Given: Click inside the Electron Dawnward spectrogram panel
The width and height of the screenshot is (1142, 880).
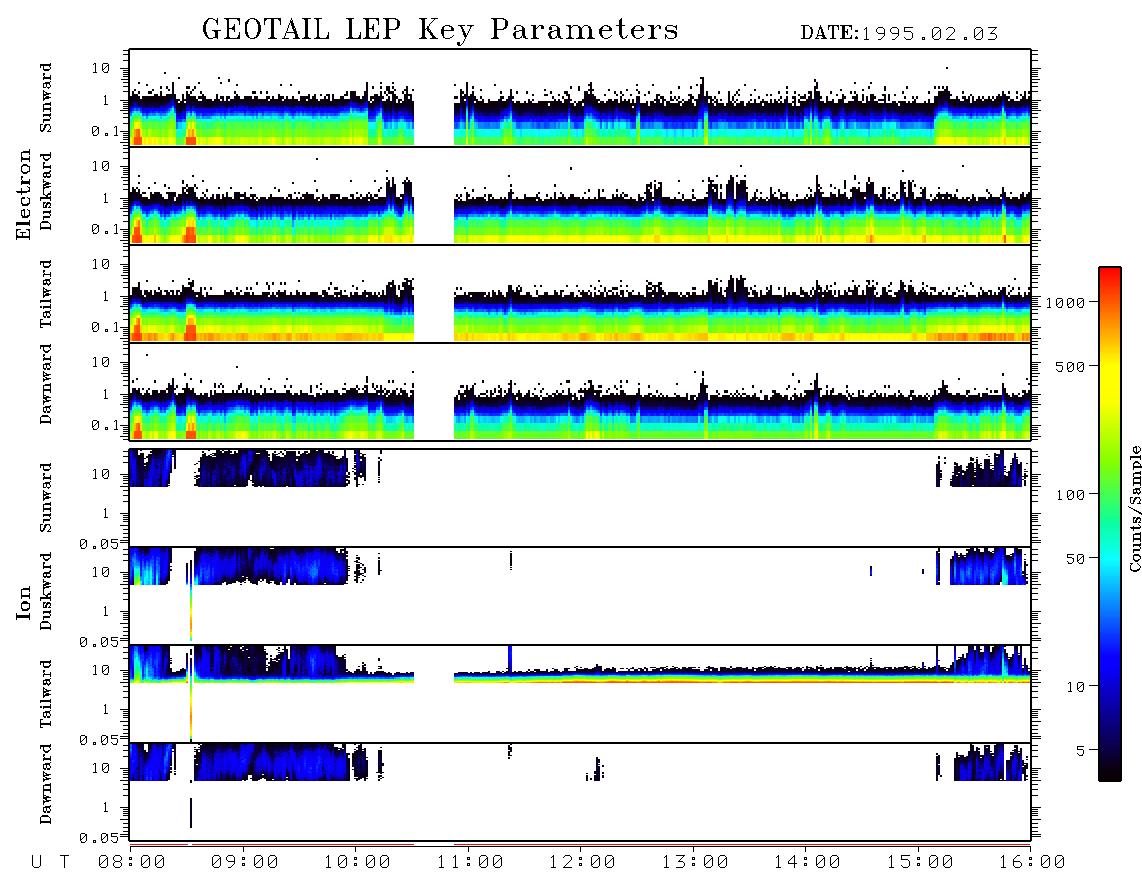Looking at the screenshot, I should [x=580, y=391].
